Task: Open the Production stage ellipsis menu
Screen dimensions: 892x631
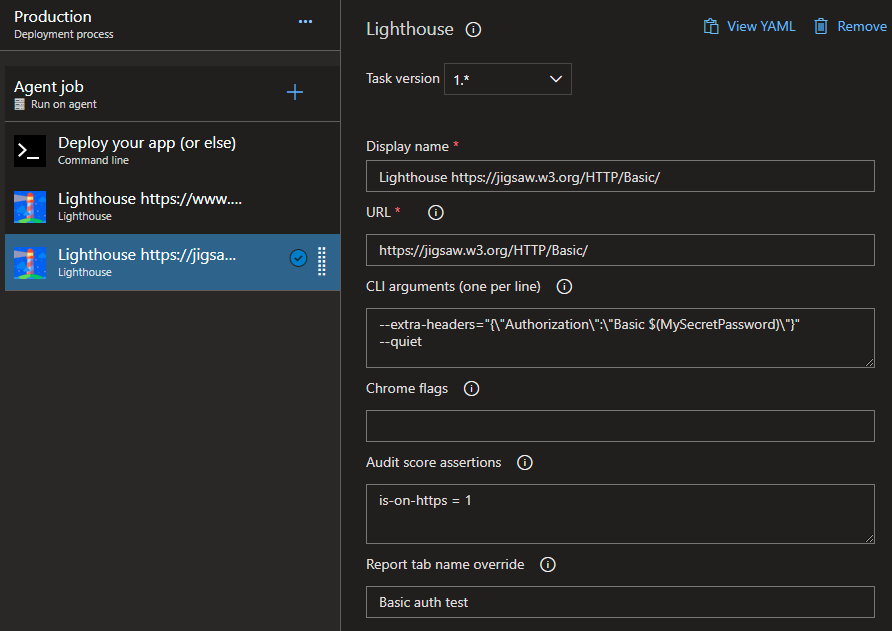Action: [305, 22]
